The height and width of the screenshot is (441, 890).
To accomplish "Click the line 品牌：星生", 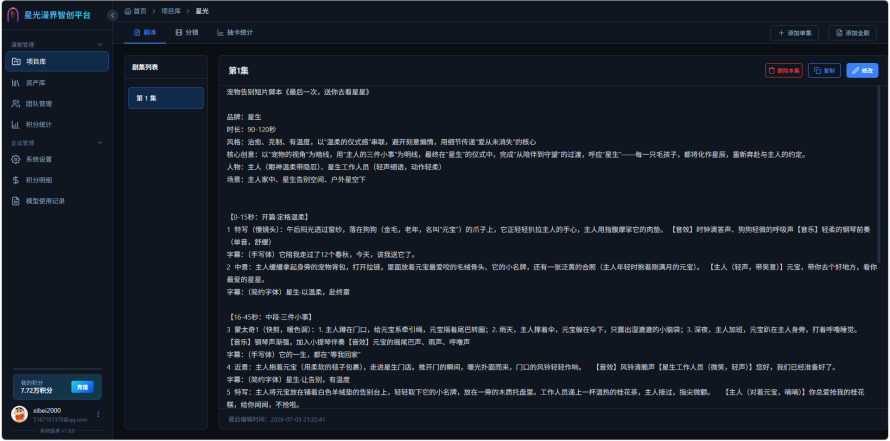I will tap(244, 117).
